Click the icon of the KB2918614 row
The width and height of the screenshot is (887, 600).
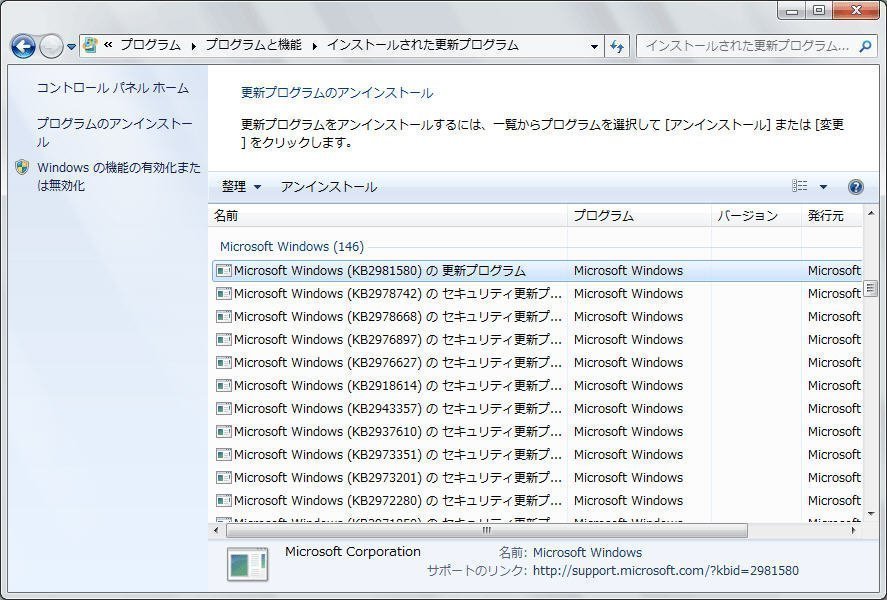tap(224, 386)
